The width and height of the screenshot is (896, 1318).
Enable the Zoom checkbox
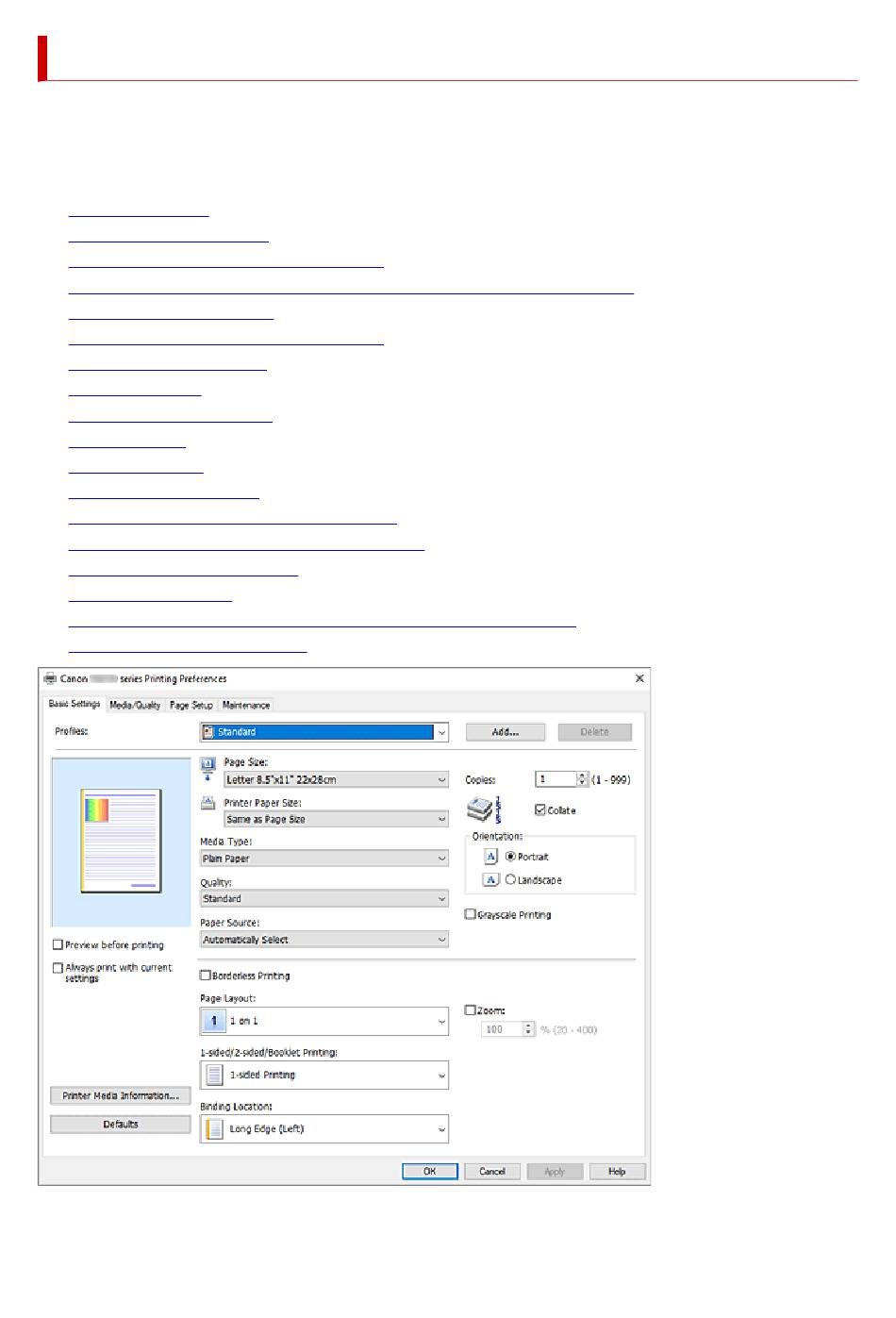(x=471, y=1010)
